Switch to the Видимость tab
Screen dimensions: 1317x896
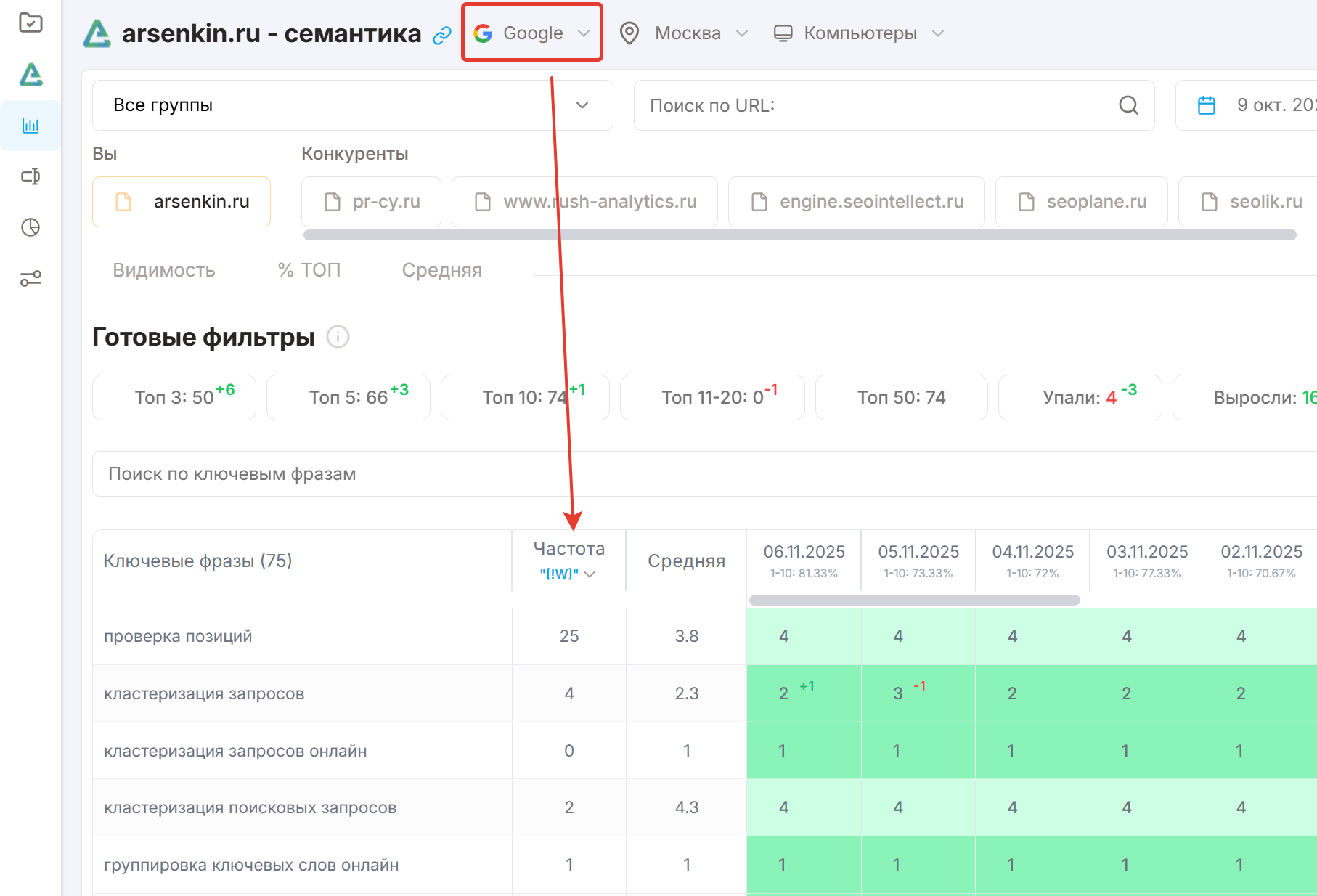click(164, 270)
